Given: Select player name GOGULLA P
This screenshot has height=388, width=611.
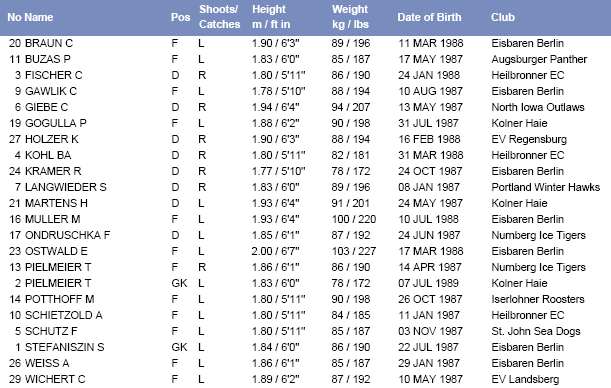Looking at the screenshot, I should (x=56, y=123).
